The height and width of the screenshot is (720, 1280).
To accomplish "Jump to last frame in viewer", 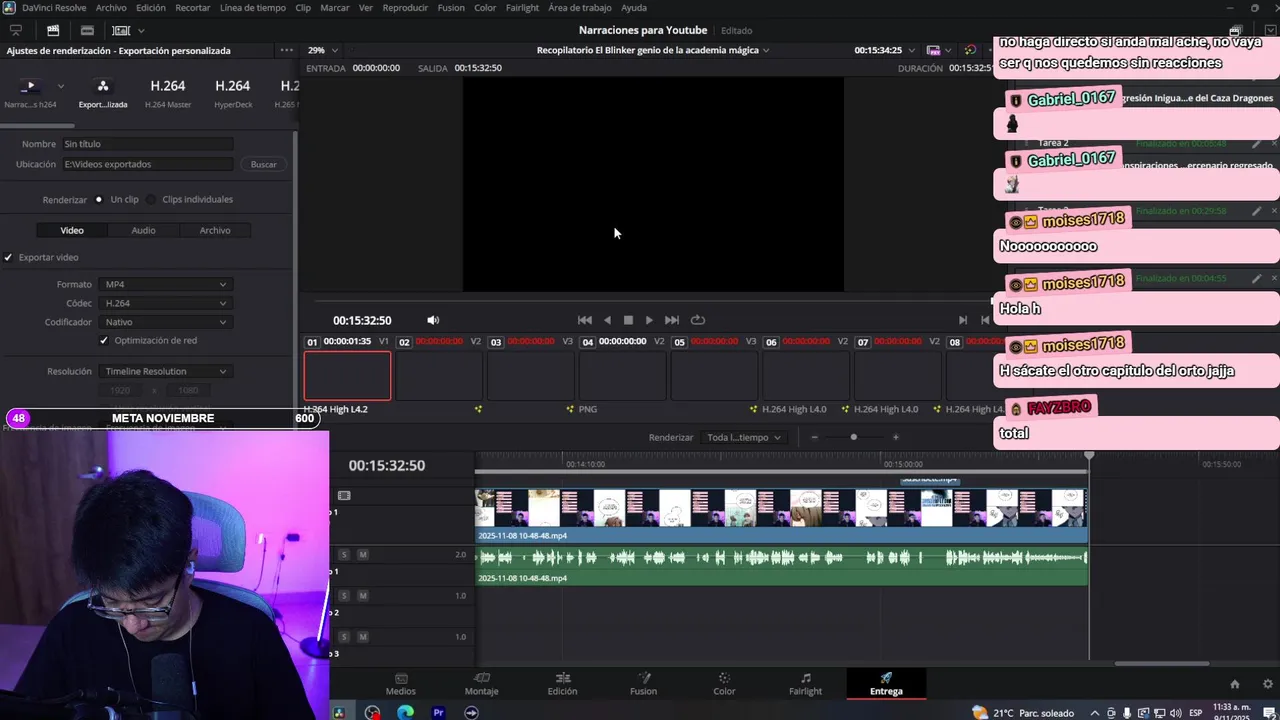I will tap(672, 320).
